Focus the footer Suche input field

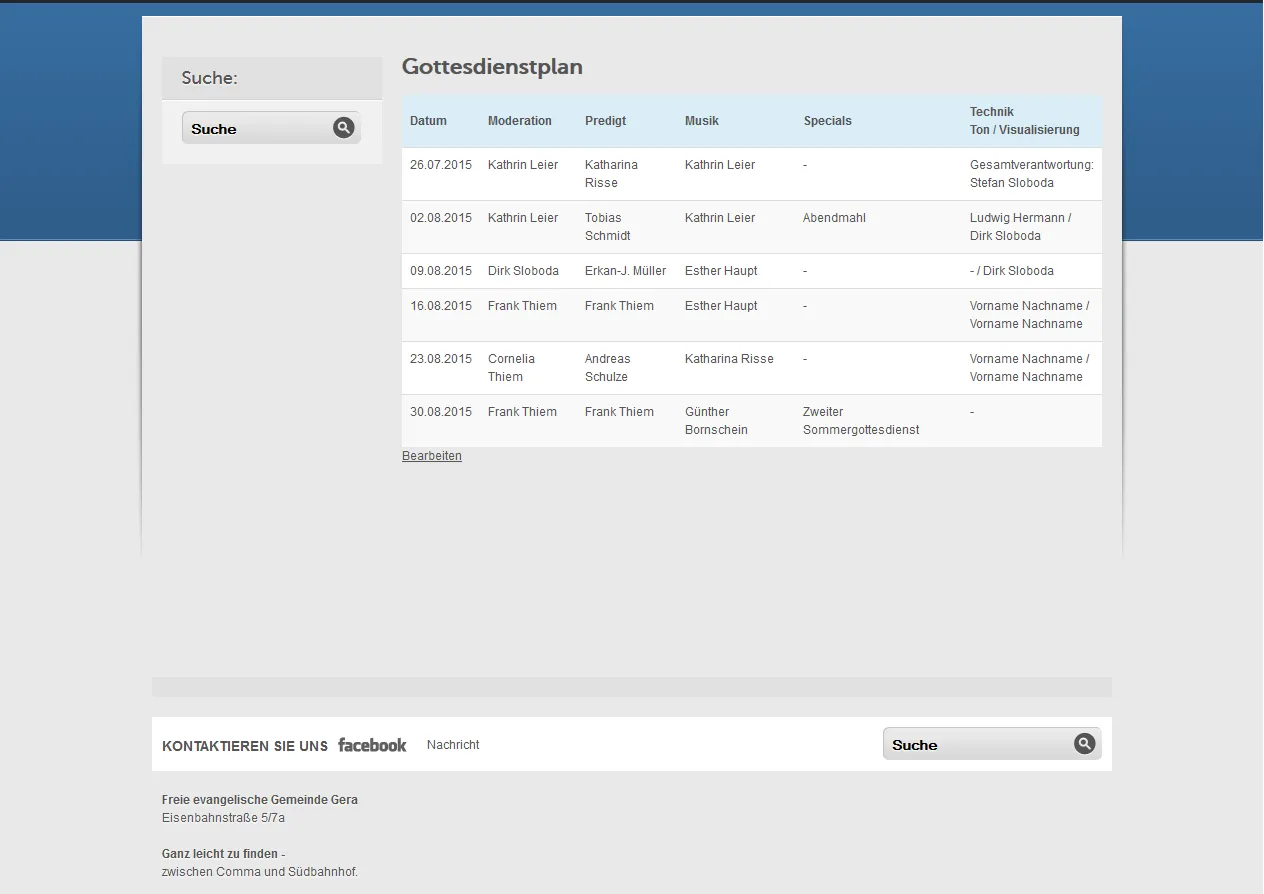[992, 744]
